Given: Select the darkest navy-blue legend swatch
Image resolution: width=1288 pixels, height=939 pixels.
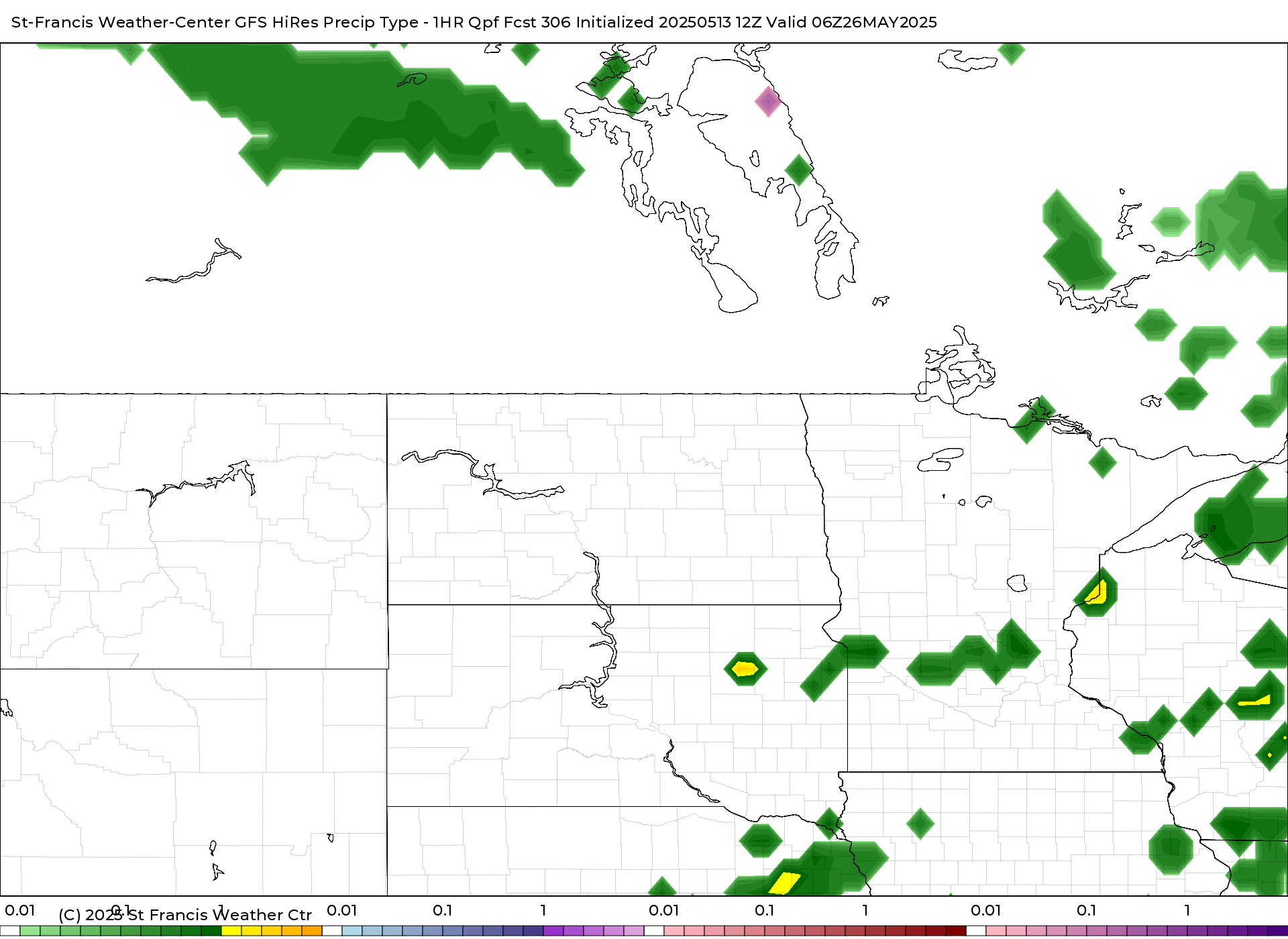Looking at the screenshot, I should tap(533, 931).
